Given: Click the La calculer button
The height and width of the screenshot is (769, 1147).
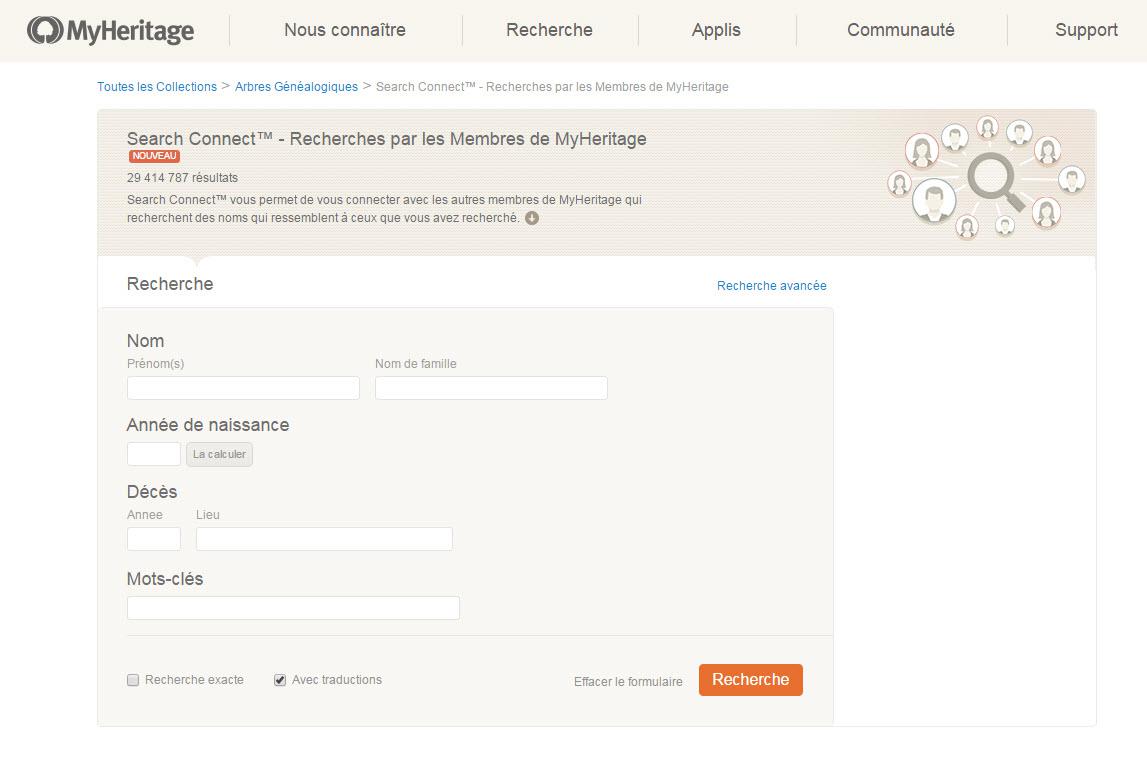Looking at the screenshot, I should click(x=219, y=454).
